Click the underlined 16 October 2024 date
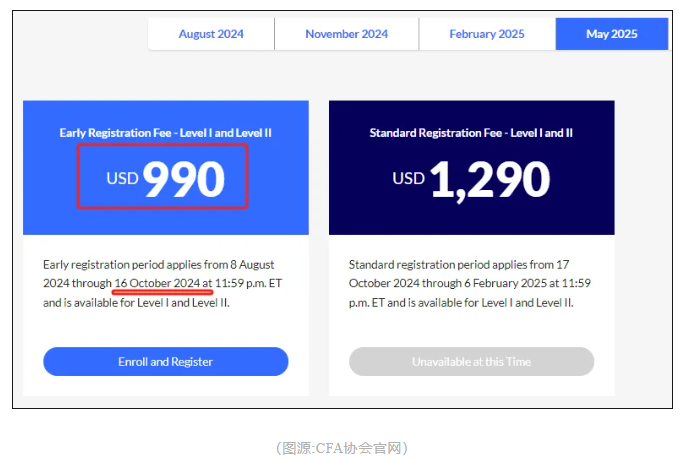 [157, 283]
